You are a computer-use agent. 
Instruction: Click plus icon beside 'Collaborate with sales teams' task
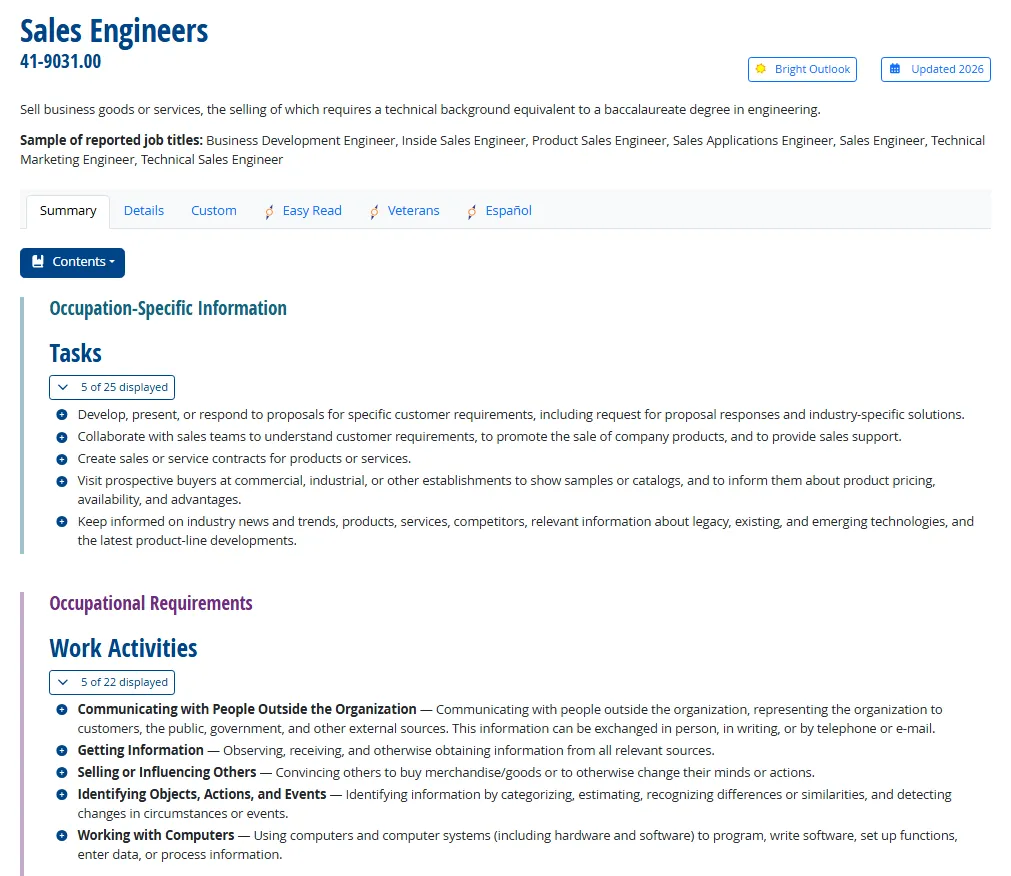pyautogui.click(x=62, y=437)
